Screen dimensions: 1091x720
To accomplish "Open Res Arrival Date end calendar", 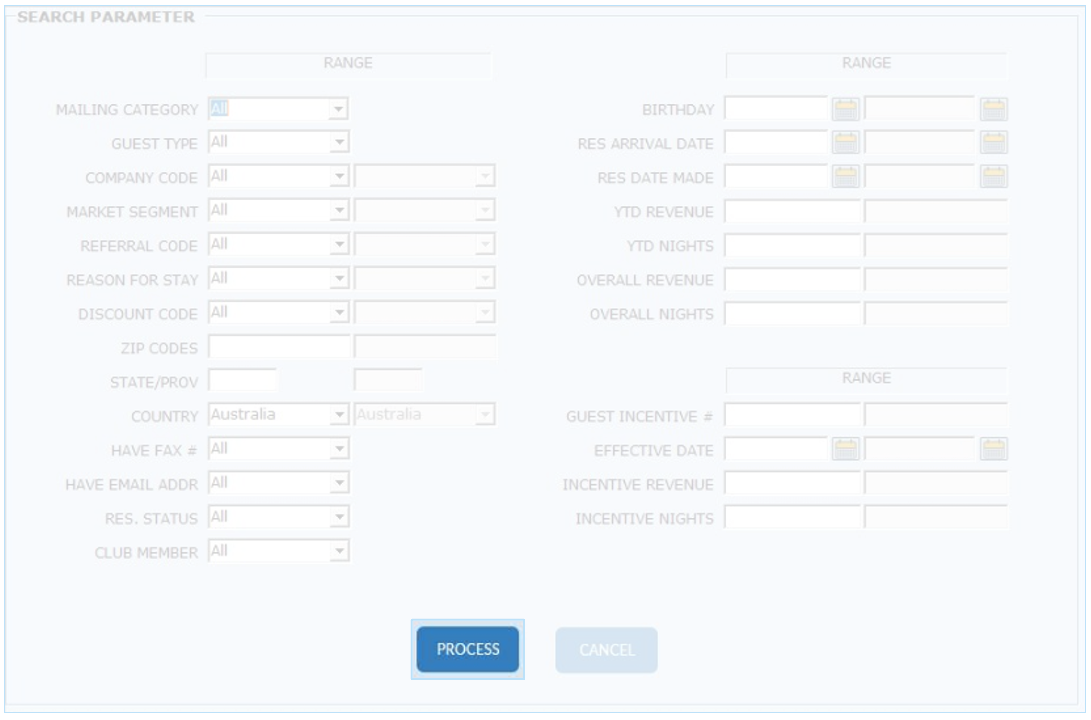I will click(993, 143).
